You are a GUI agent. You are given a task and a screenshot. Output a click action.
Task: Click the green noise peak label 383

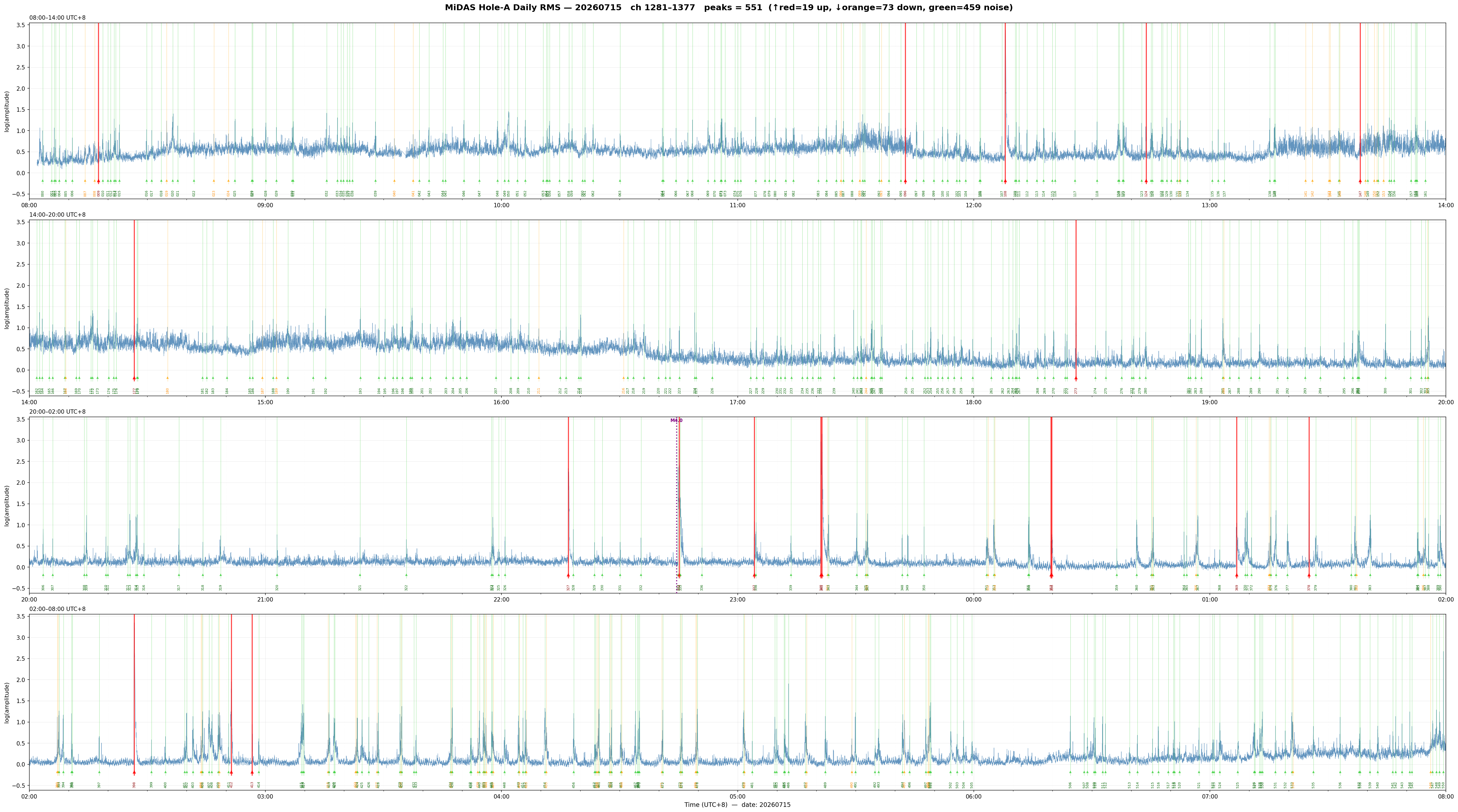tap(1370, 588)
